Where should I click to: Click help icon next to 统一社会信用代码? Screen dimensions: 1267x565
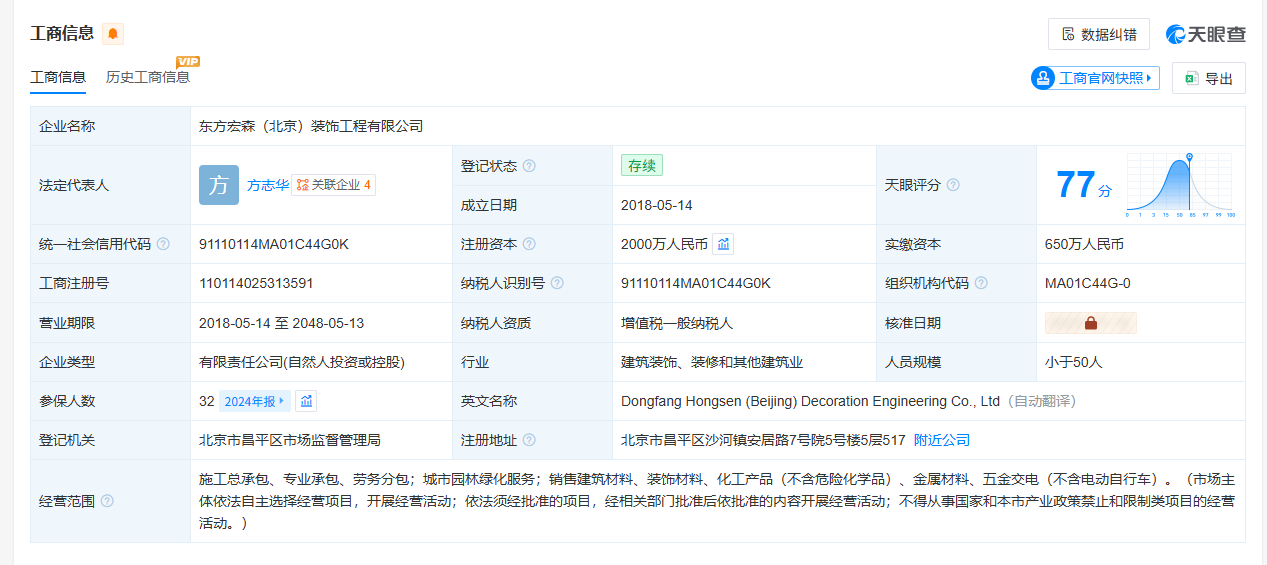[163, 244]
